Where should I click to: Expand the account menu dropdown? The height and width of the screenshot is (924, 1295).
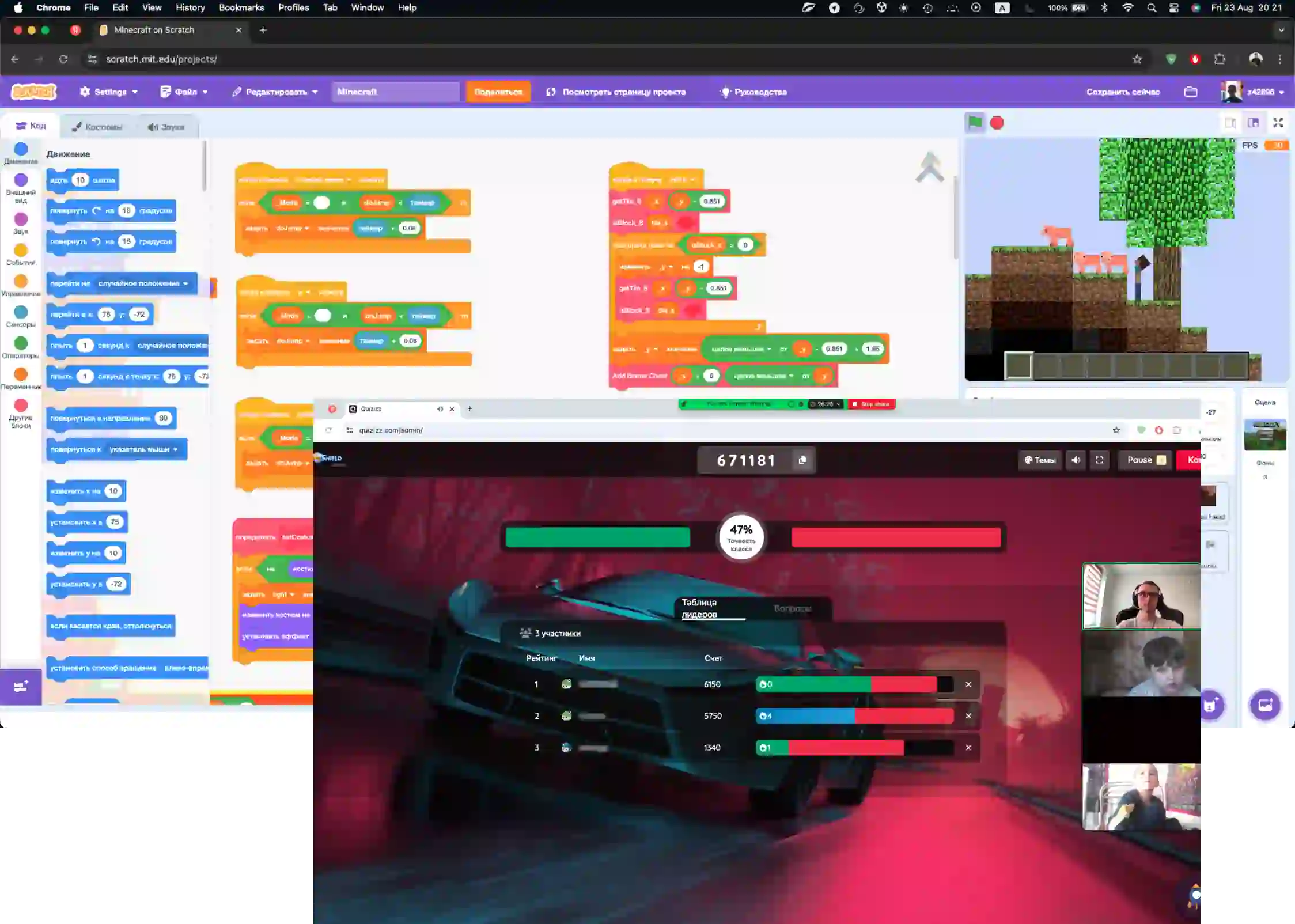[1253, 92]
